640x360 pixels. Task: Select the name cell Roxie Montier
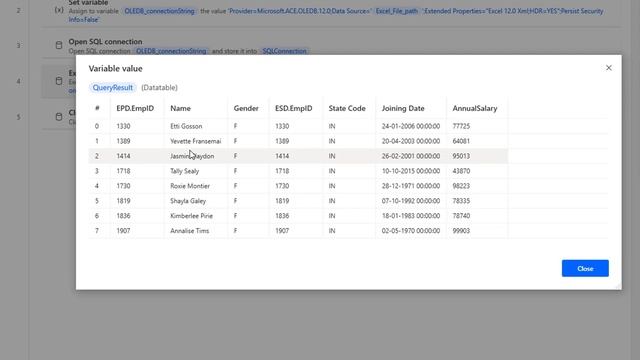tap(190, 186)
